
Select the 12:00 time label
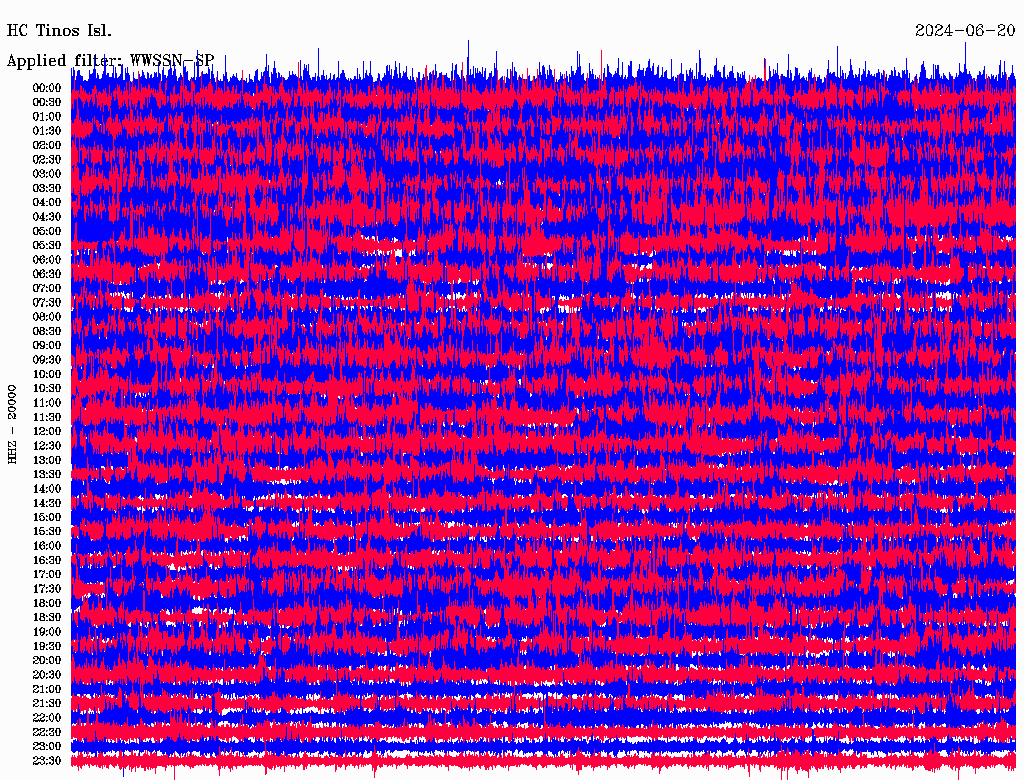[x=47, y=432]
